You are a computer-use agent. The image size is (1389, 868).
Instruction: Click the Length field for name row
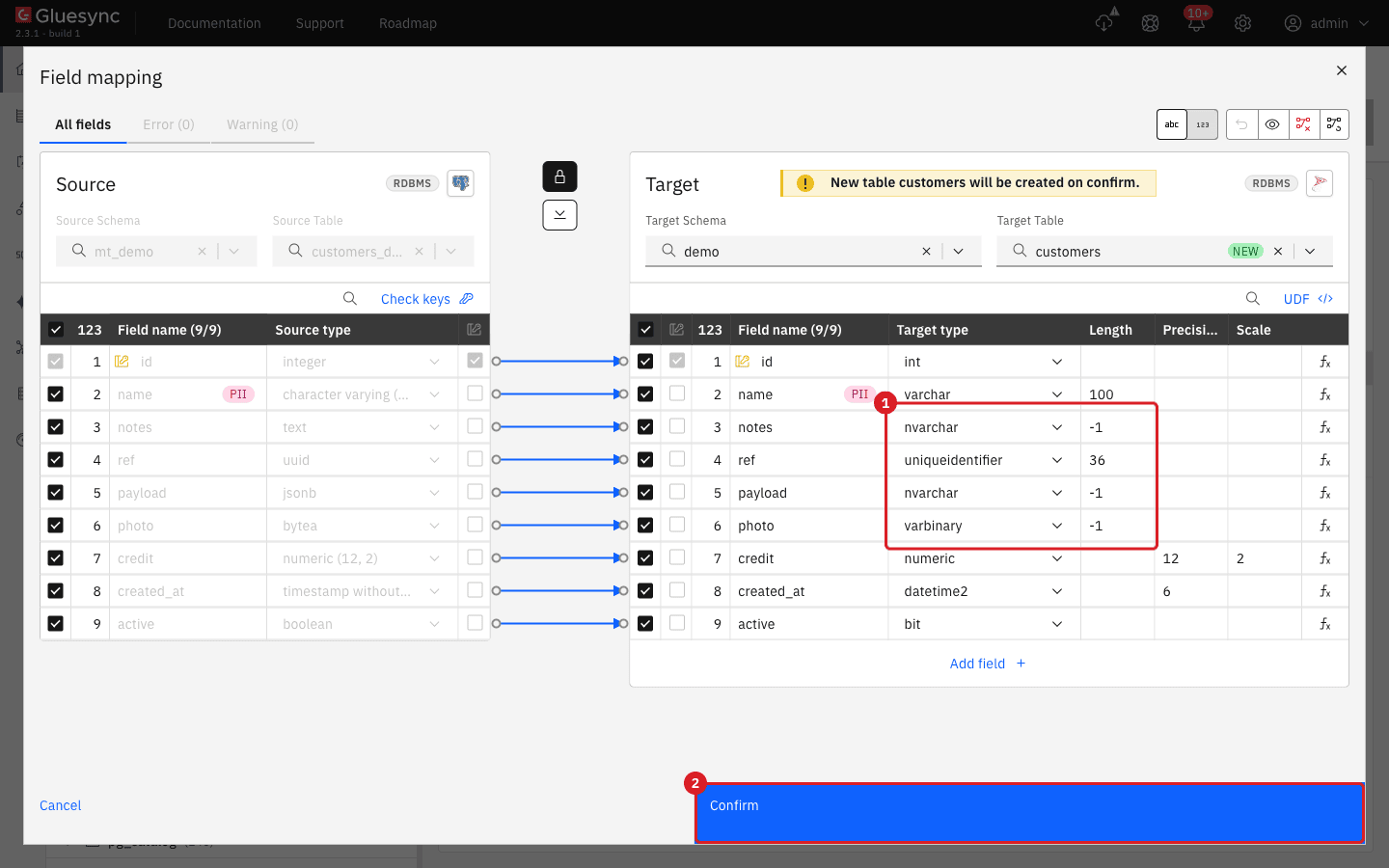pos(1117,394)
